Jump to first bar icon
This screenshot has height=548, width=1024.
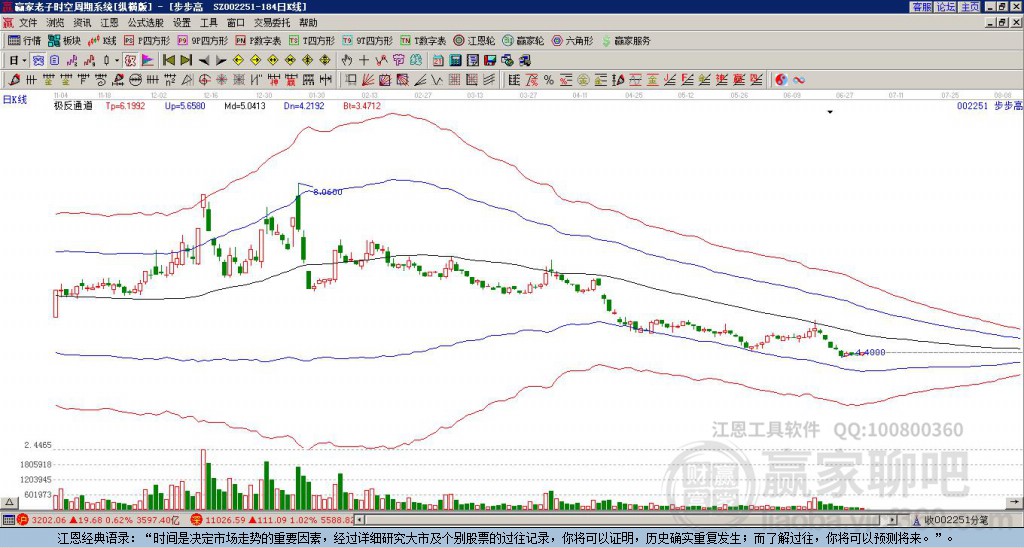click(168, 61)
